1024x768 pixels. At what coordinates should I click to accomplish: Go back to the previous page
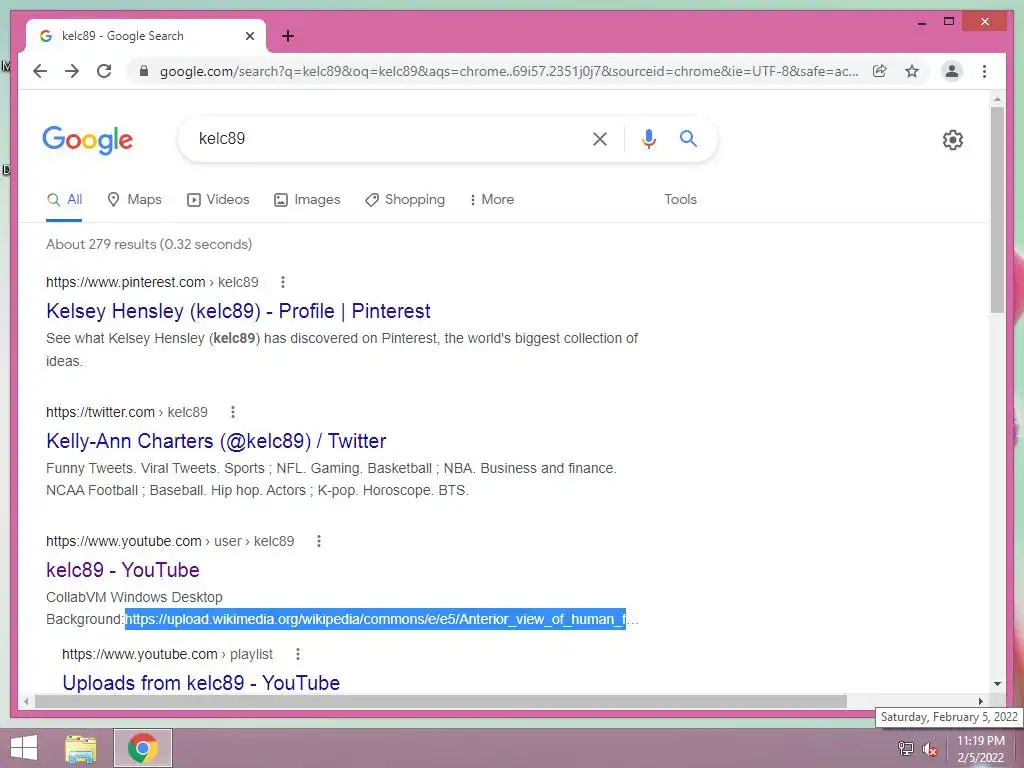coord(40,71)
